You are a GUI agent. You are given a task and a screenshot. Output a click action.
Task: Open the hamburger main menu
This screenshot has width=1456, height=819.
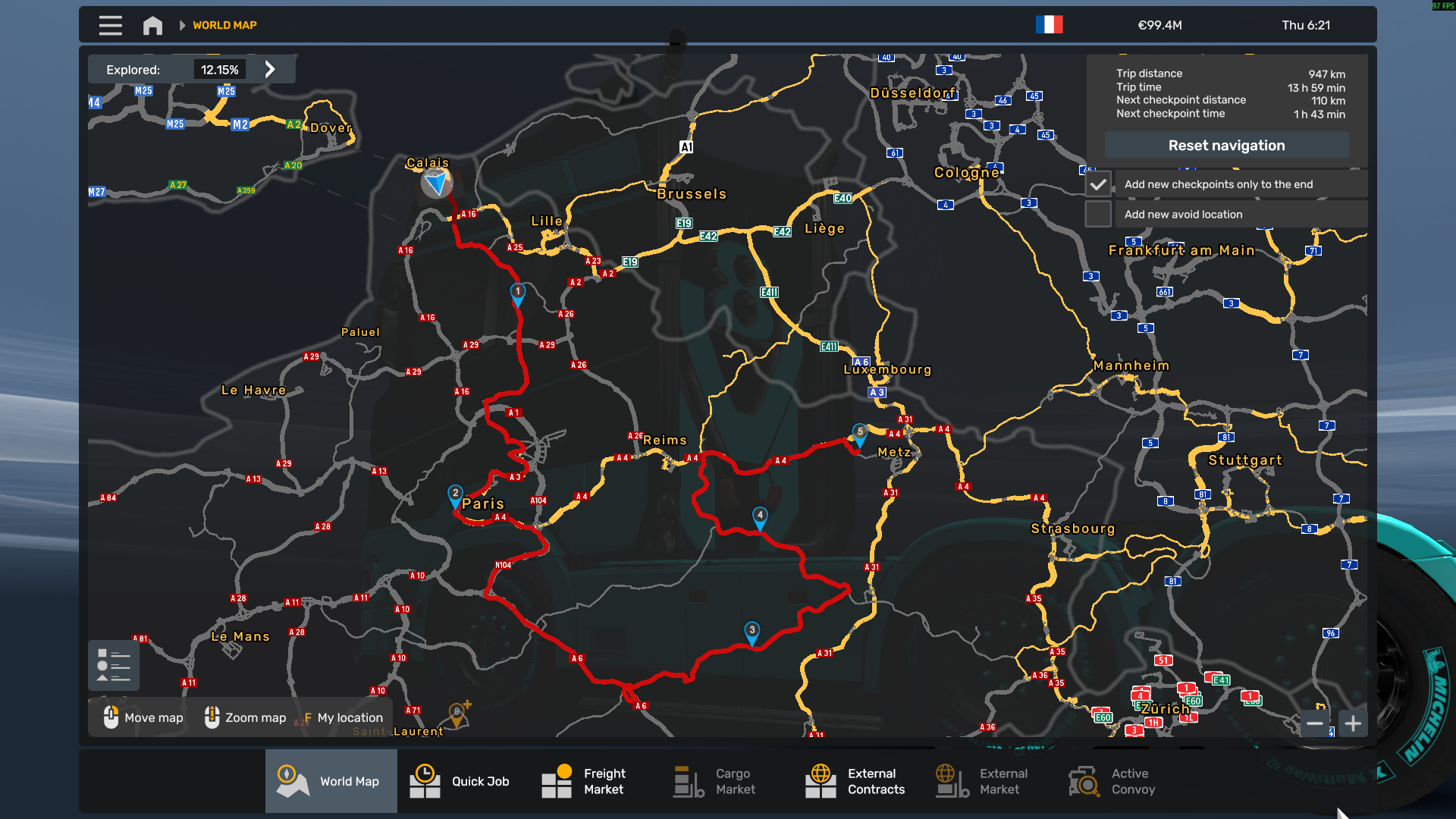tap(110, 25)
